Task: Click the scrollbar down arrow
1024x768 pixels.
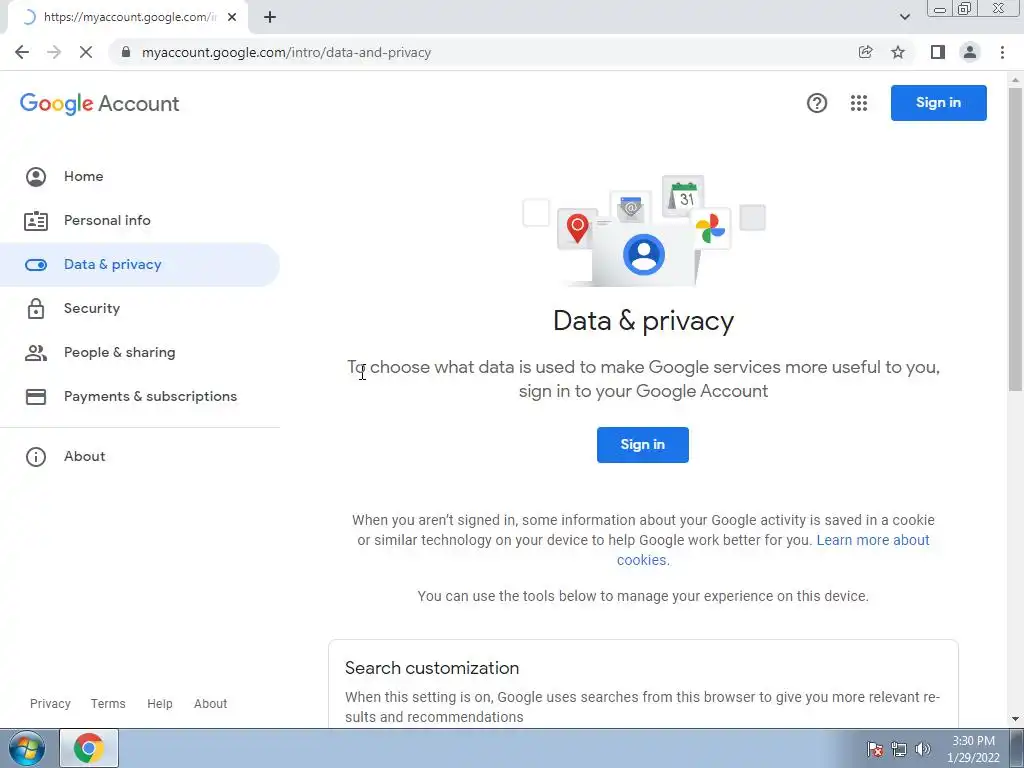Action: pos(1016,718)
